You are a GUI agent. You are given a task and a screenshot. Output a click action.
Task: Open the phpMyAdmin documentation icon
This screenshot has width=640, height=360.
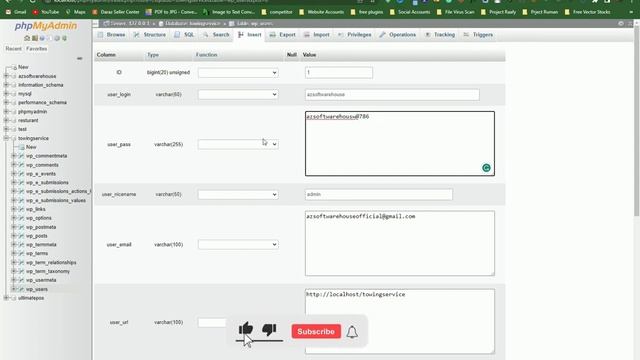coord(42,38)
